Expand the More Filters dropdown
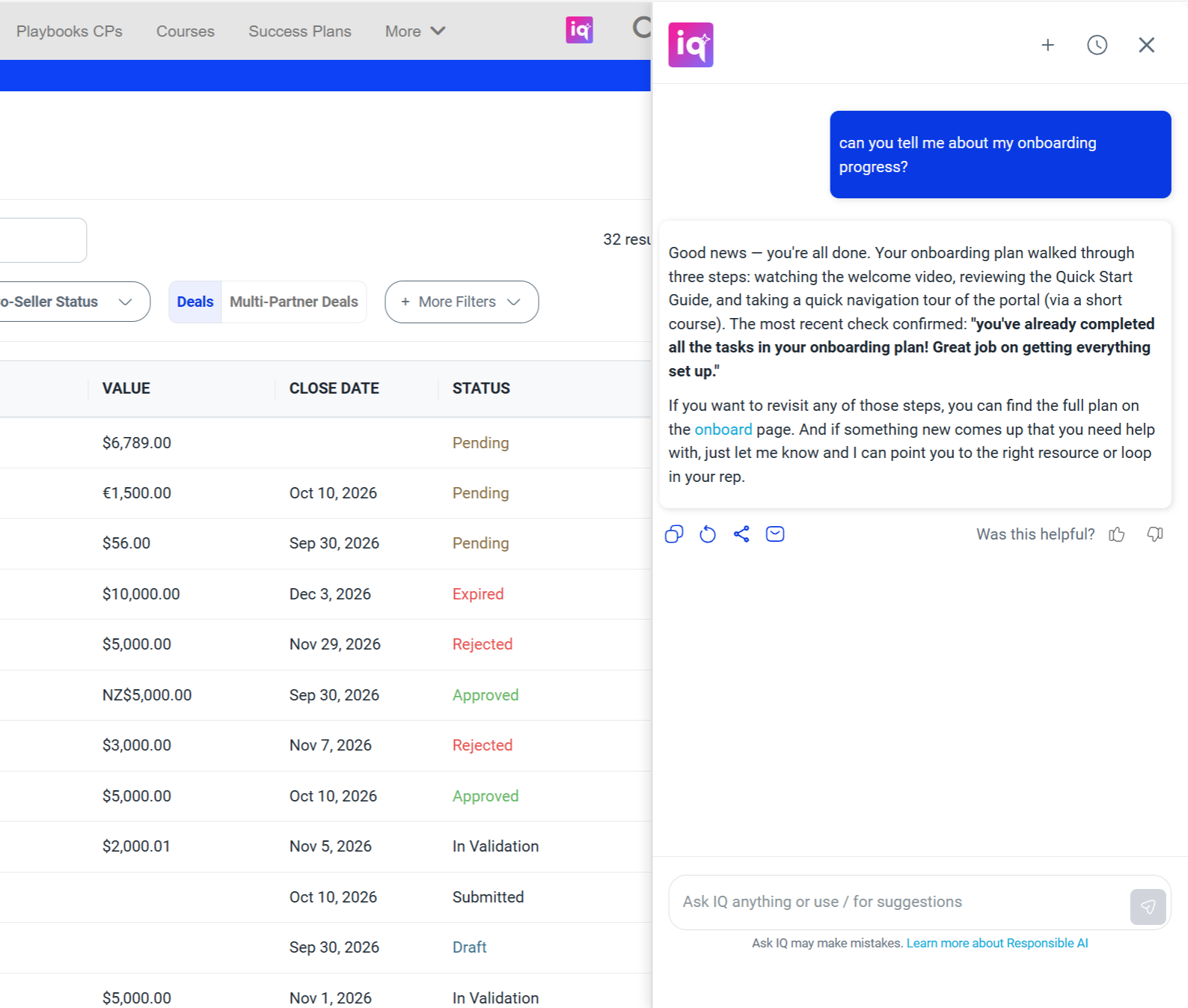Screen dimensions: 1188x1008 pos(462,302)
